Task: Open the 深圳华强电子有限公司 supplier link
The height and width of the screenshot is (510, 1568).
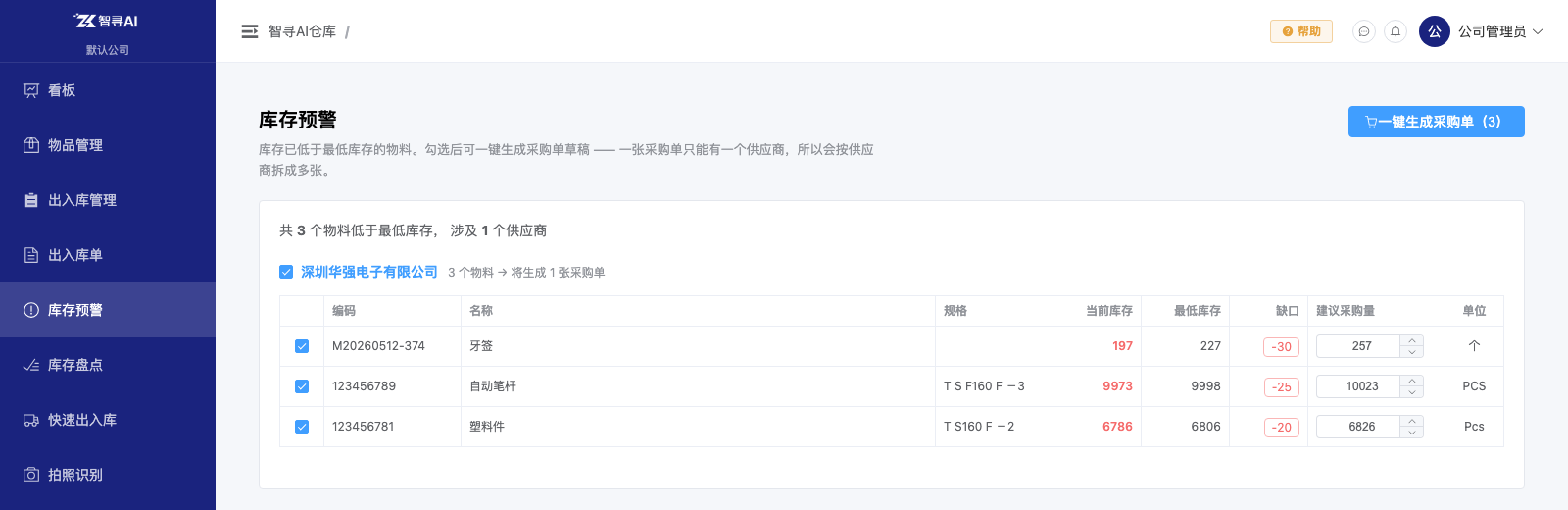Action: [x=369, y=272]
